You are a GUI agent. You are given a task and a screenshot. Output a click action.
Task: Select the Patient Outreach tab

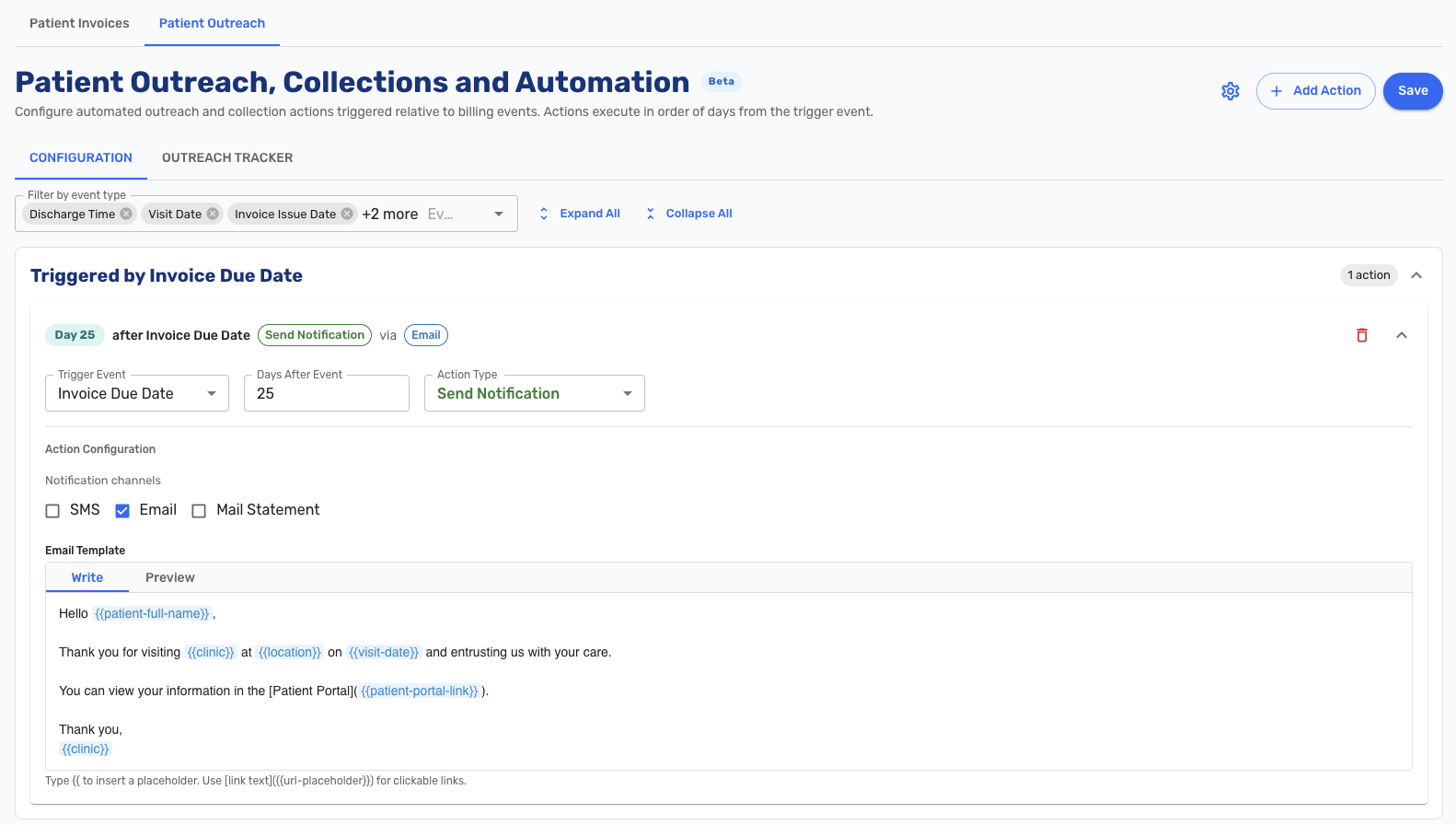point(212,23)
